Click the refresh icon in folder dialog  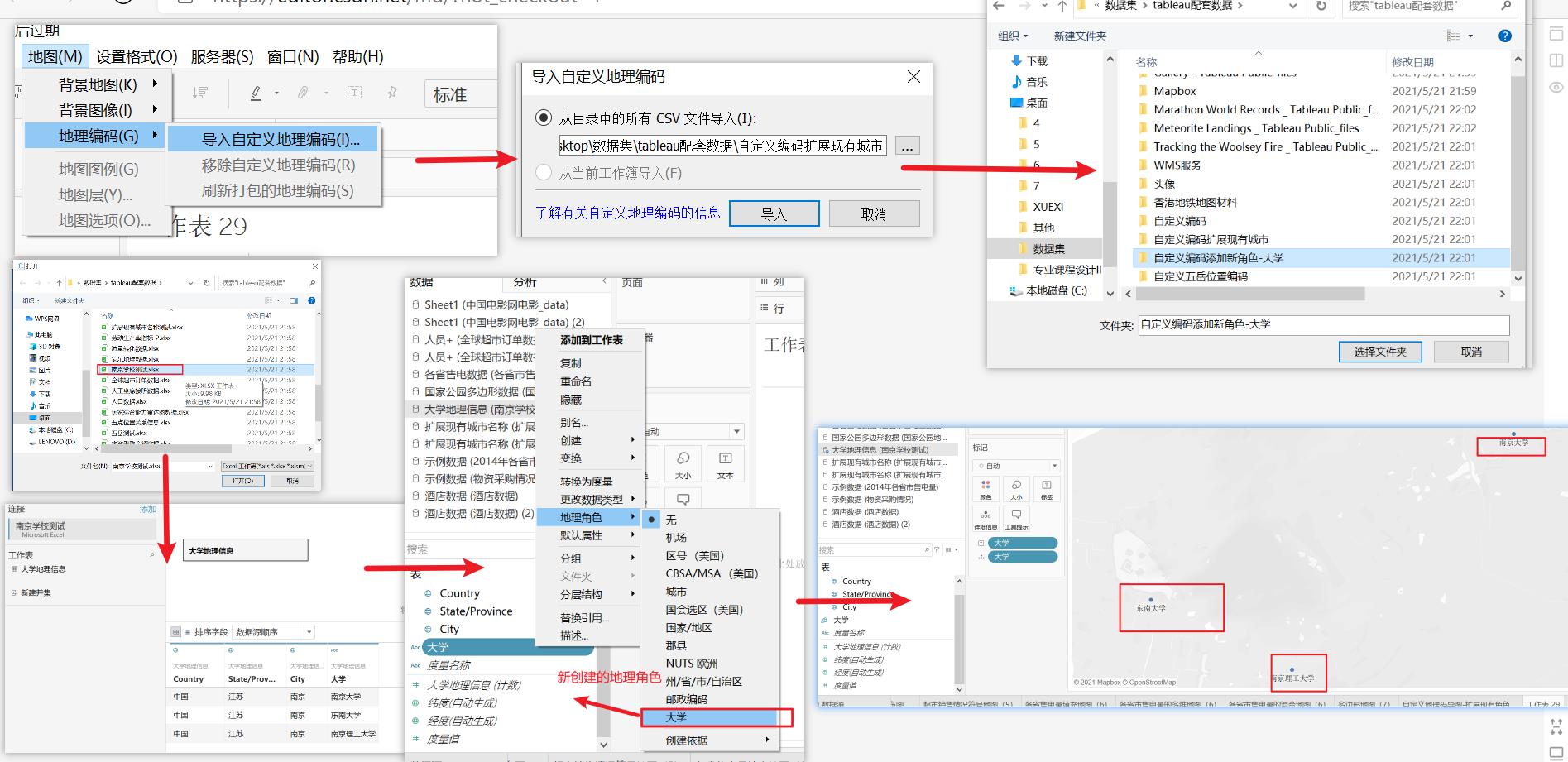1321,7
